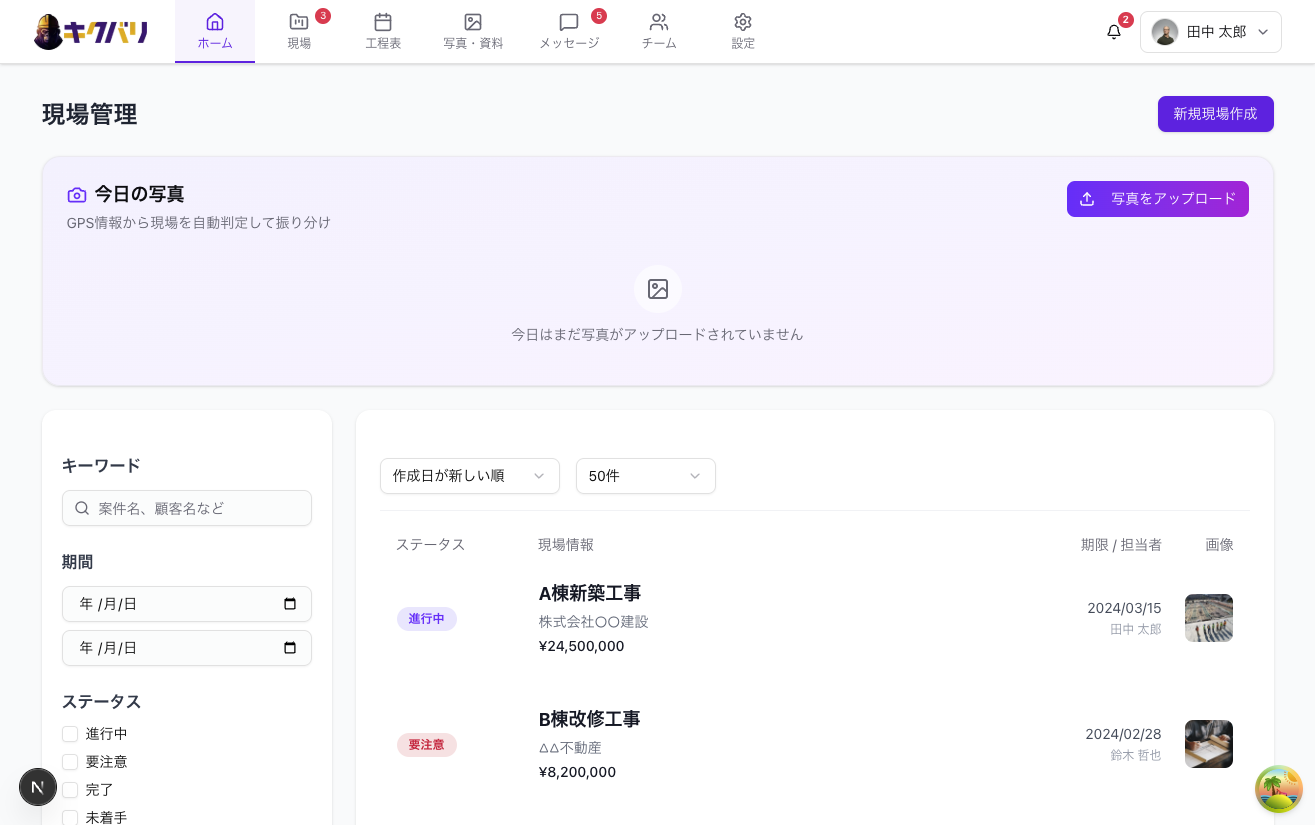Open the calendar picker on the start date
The image size is (1315, 825).
coord(290,603)
